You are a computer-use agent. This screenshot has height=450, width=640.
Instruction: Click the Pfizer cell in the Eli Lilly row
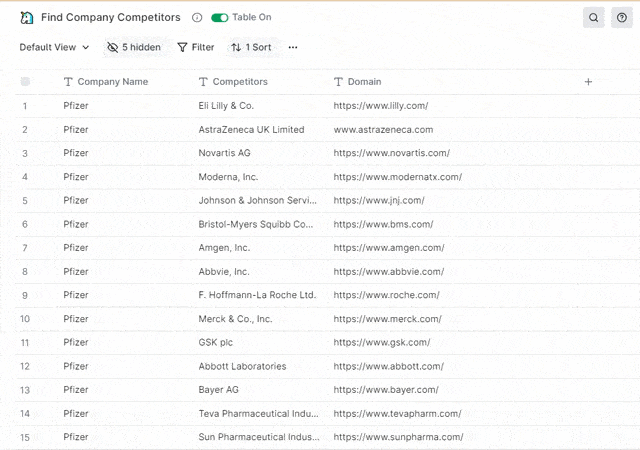[x=76, y=106]
